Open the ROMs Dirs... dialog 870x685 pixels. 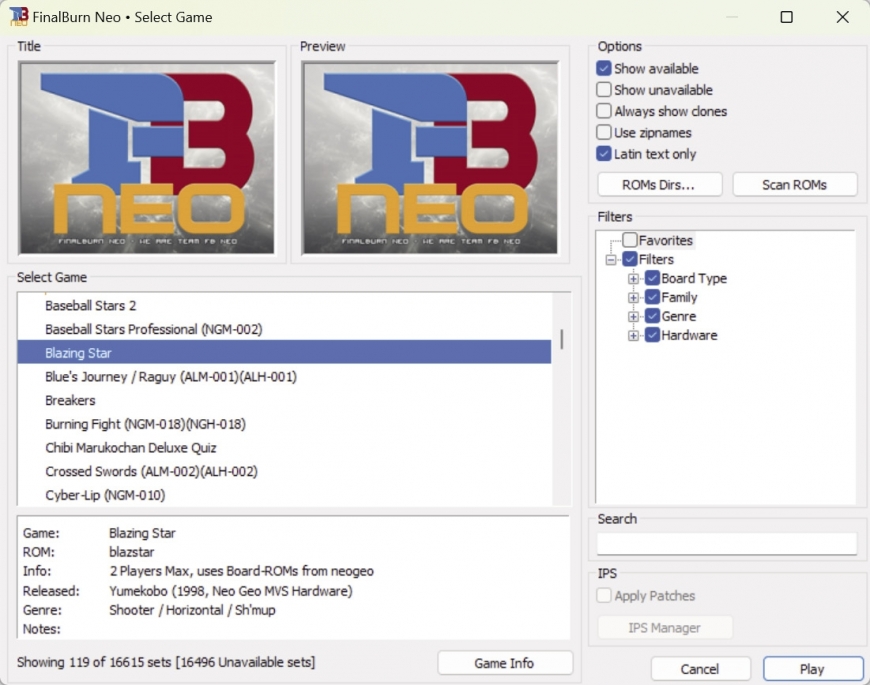click(x=659, y=185)
